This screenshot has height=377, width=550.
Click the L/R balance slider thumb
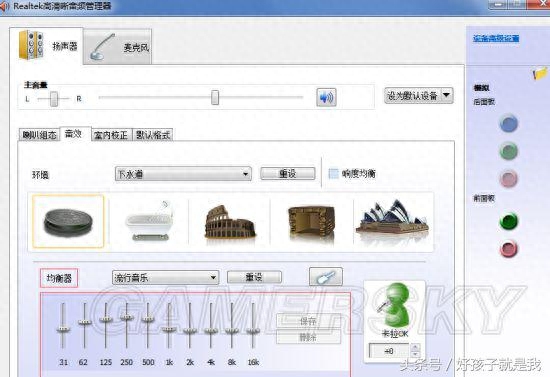pyautogui.click(x=54, y=99)
